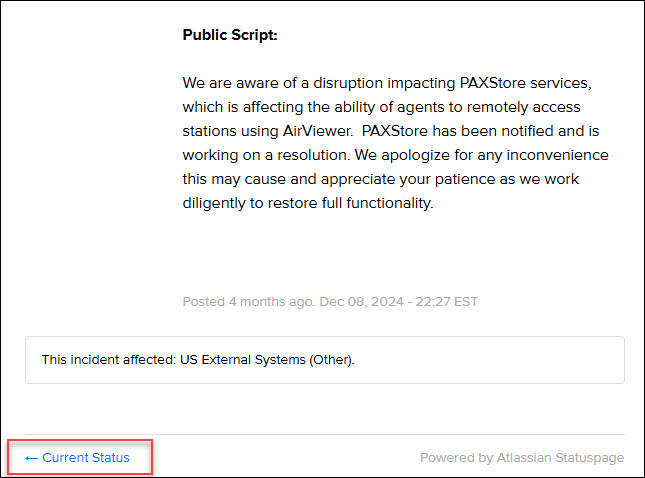Click the Public Script heading
645x478 pixels.
click(230, 35)
